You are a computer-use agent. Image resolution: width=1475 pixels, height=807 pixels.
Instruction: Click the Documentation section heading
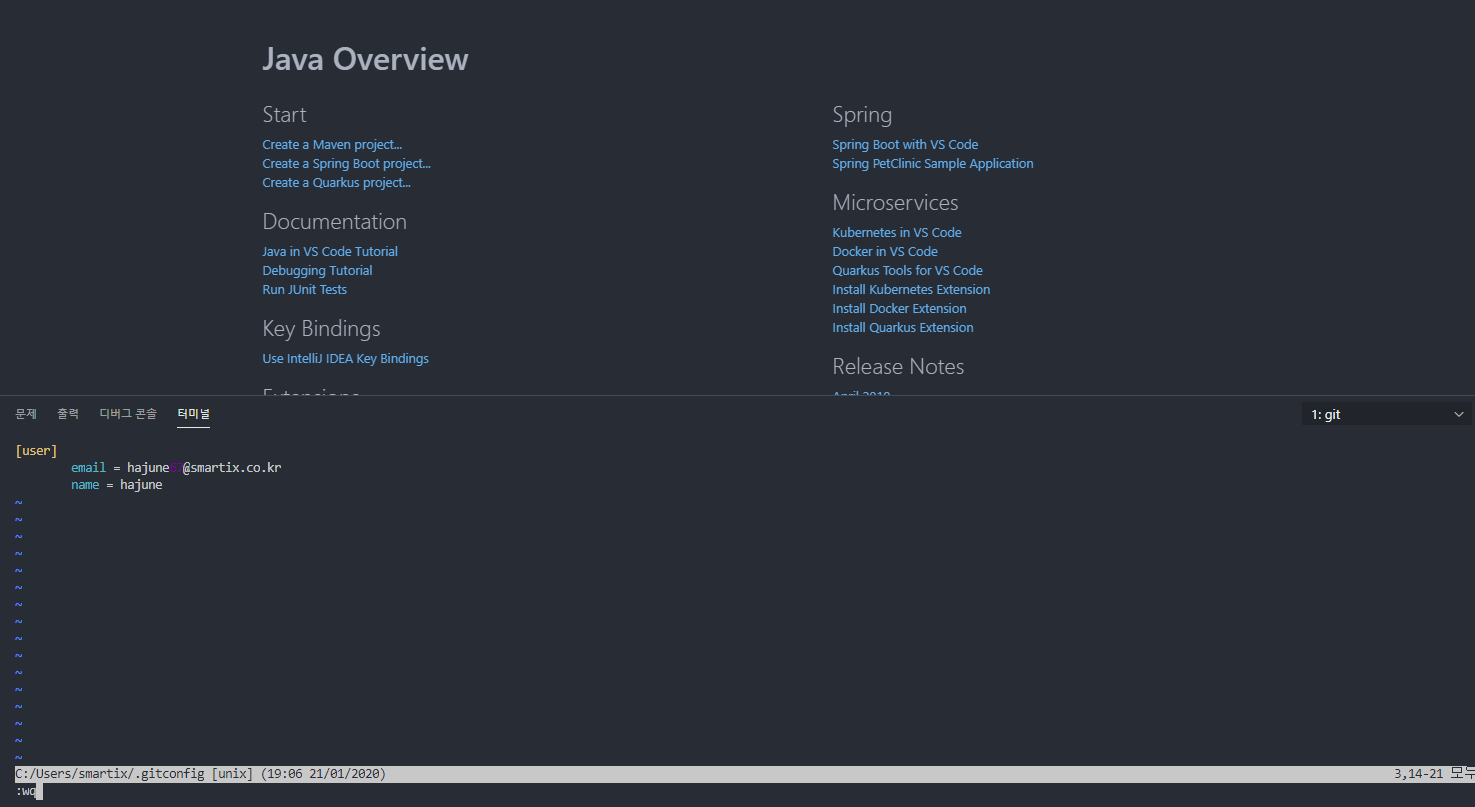click(x=334, y=222)
